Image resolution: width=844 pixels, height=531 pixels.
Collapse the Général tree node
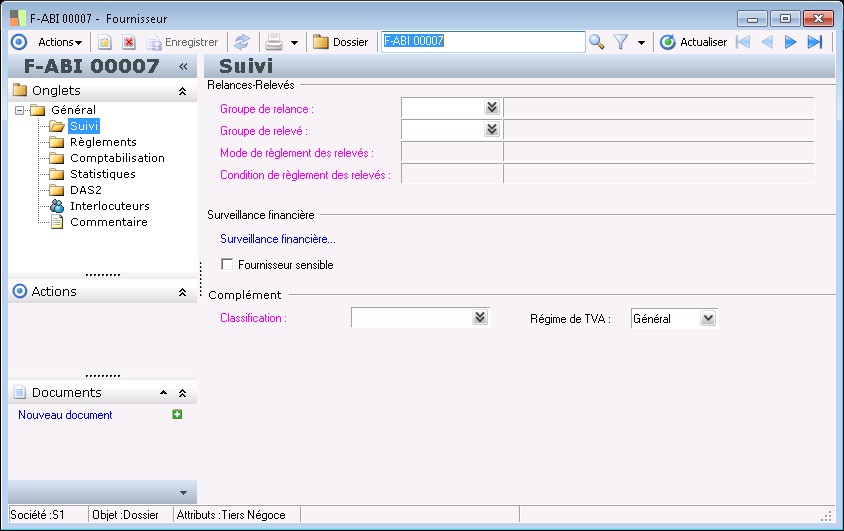(x=19, y=110)
